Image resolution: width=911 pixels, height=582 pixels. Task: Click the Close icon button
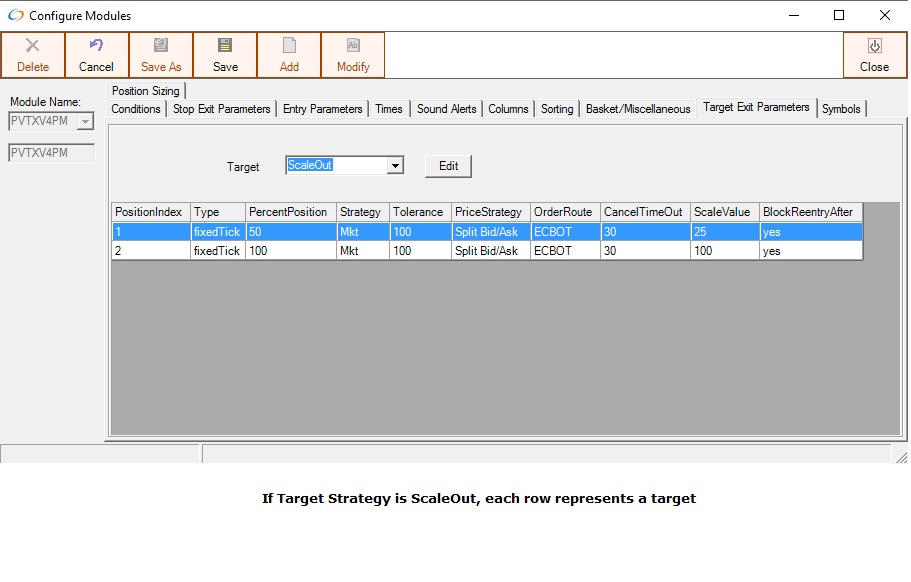click(x=874, y=46)
